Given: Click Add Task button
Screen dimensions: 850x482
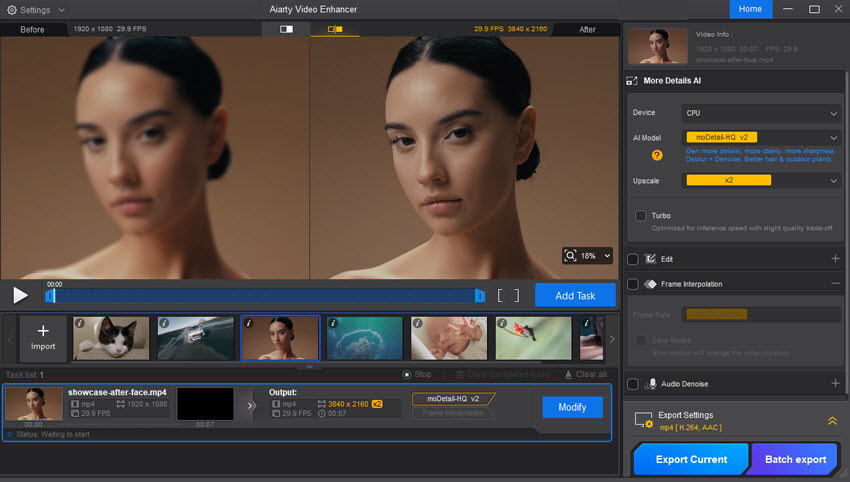Looking at the screenshot, I should 575,295.
